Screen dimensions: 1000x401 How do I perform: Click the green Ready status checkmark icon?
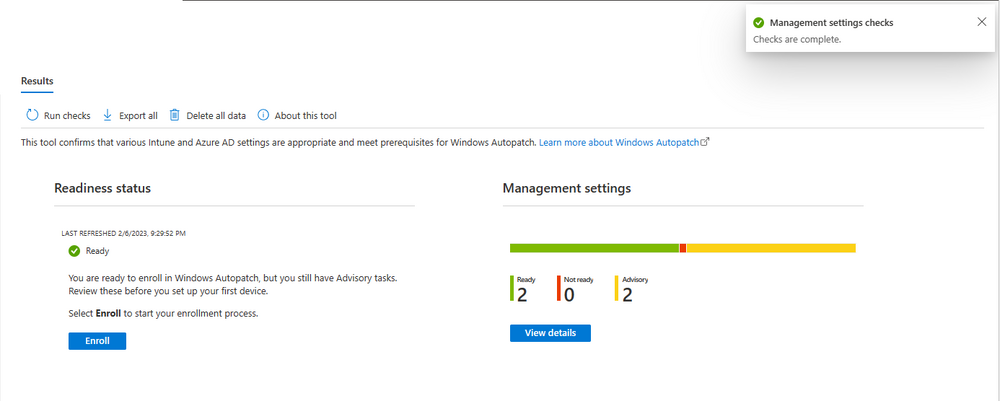tap(74, 251)
